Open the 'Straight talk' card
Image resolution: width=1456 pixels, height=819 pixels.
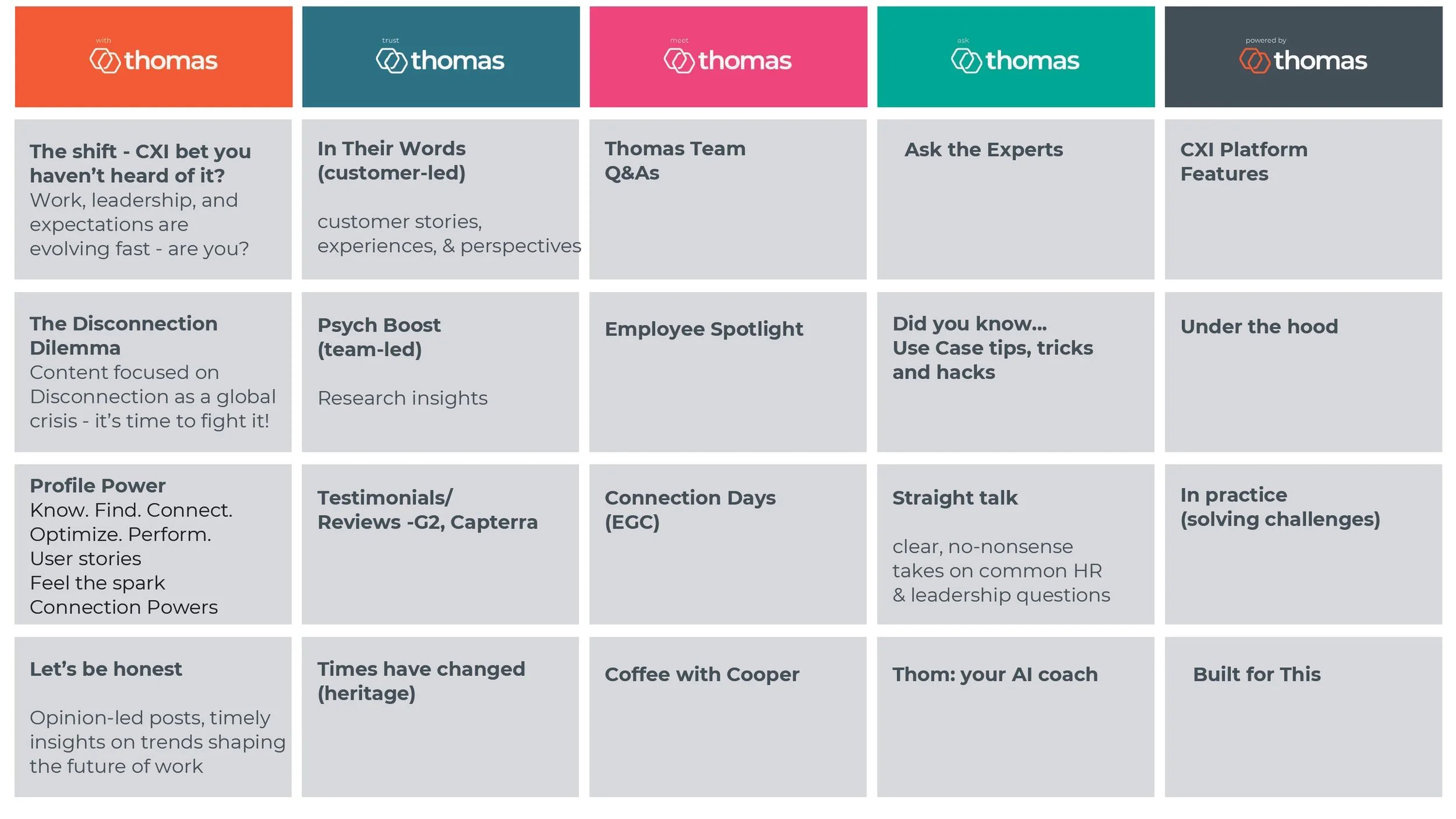(1016, 544)
